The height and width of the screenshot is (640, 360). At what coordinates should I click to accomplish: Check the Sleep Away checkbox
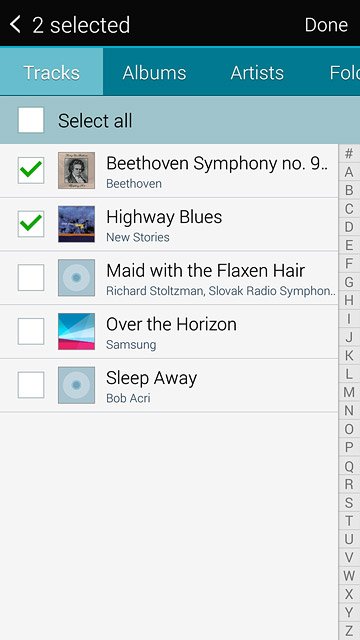tap(31, 385)
